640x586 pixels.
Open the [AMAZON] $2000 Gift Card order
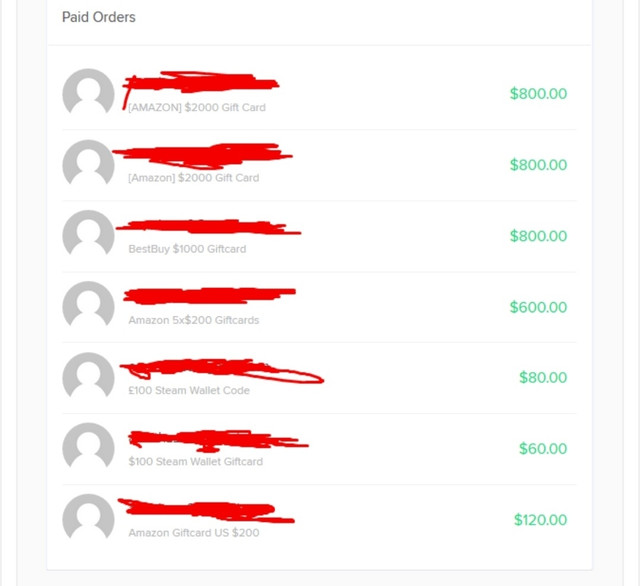coord(197,107)
